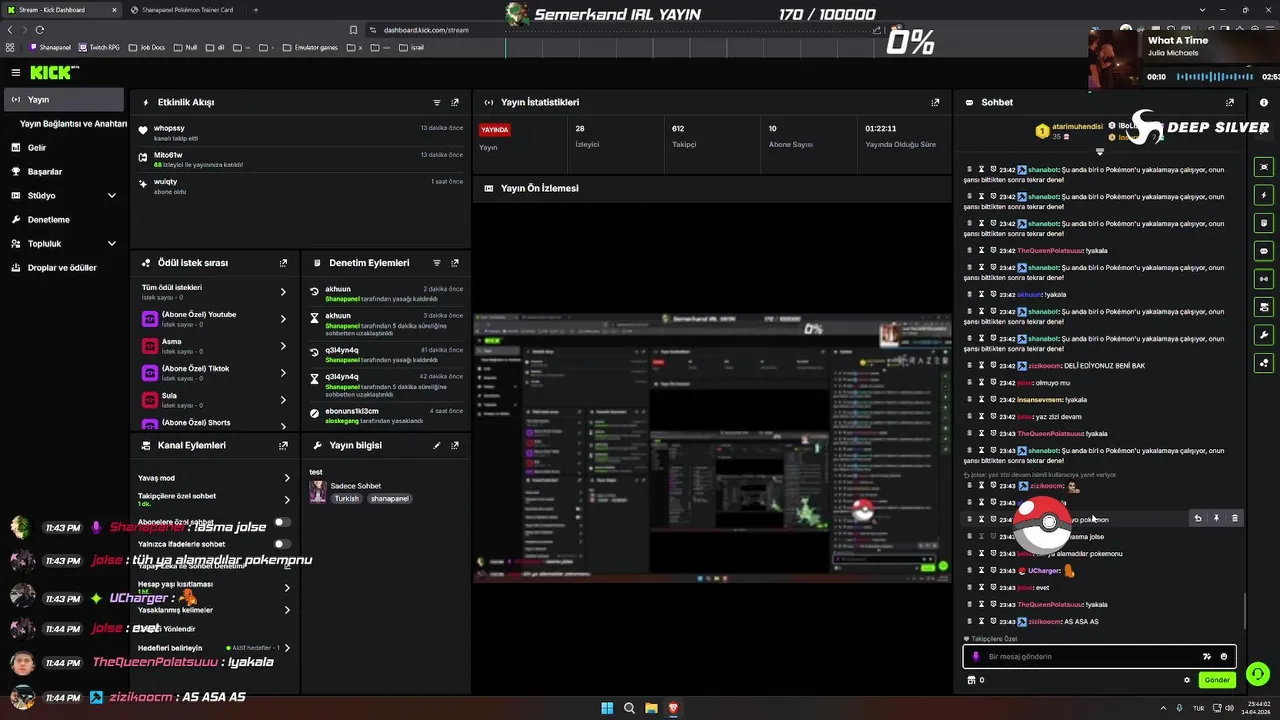Open the Emulator games bookmark folder
Image resolution: width=1280 pixels, height=720 pixels.
(311, 47)
